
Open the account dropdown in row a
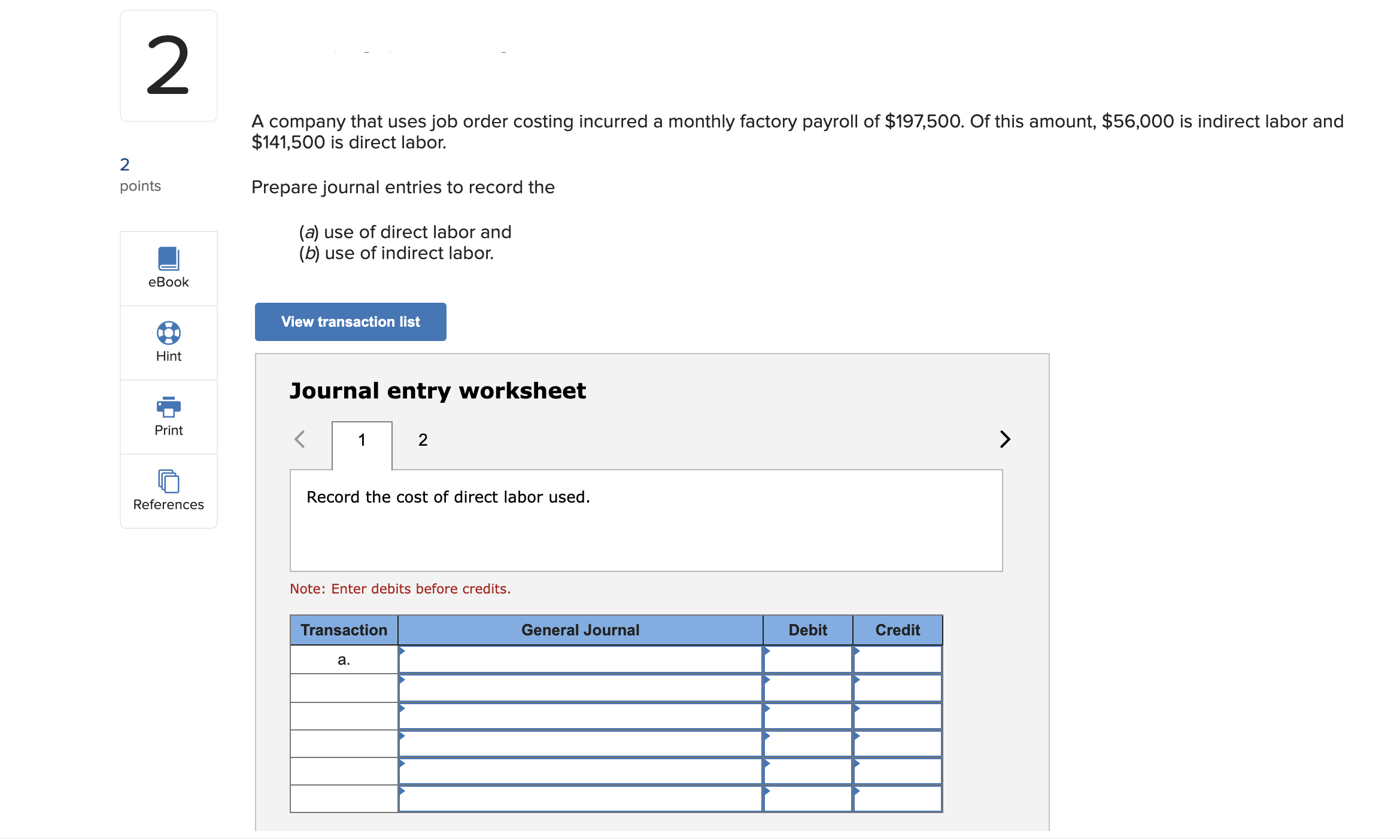[x=579, y=659]
